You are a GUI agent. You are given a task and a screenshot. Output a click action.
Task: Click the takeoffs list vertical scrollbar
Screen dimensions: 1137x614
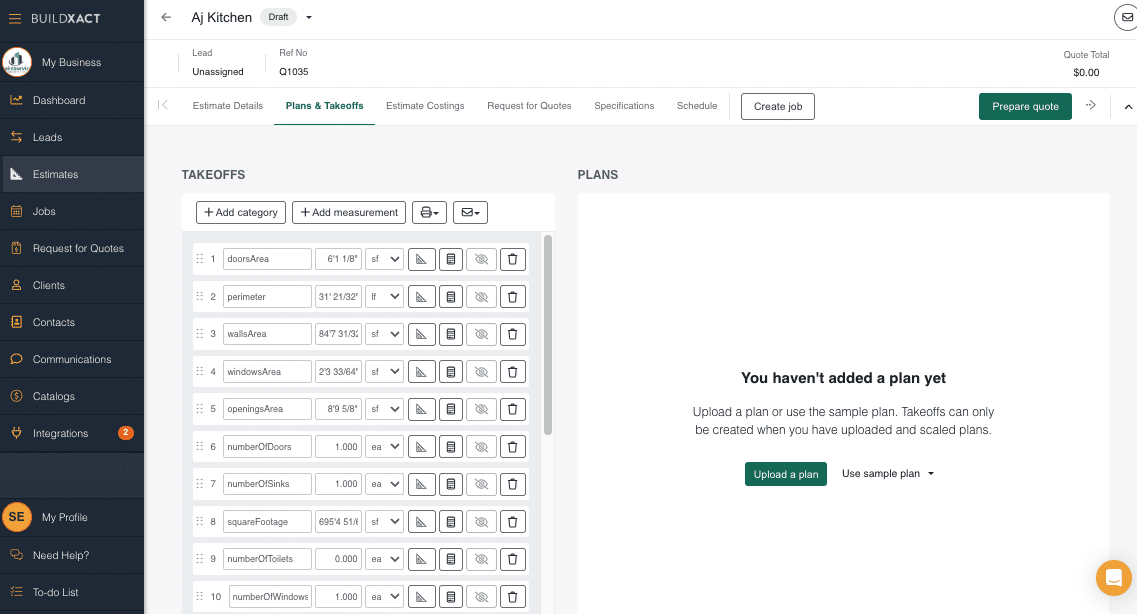547,335
